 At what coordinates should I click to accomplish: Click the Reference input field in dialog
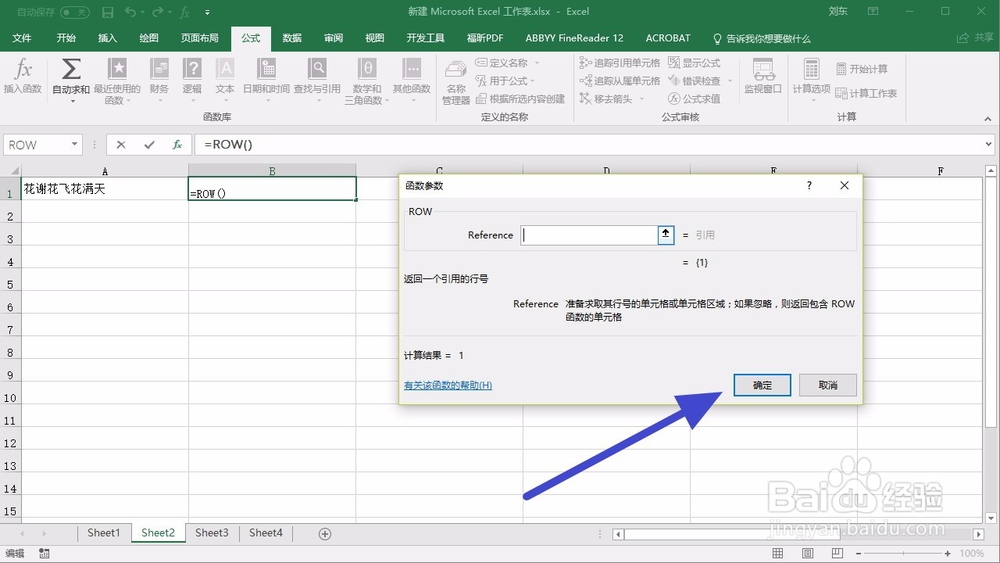click(x=589, y=235)
